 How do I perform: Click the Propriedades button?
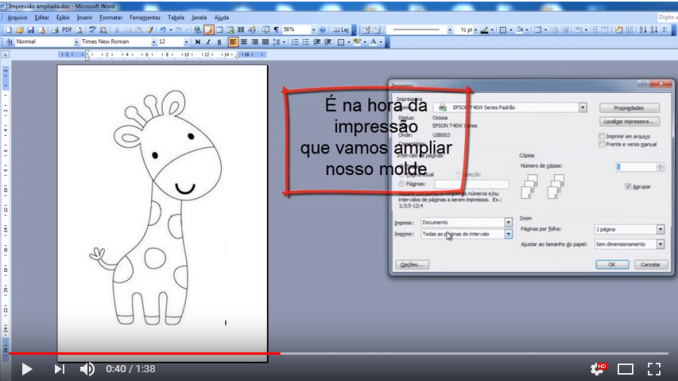pyautogui.click(x=629, y=108)
